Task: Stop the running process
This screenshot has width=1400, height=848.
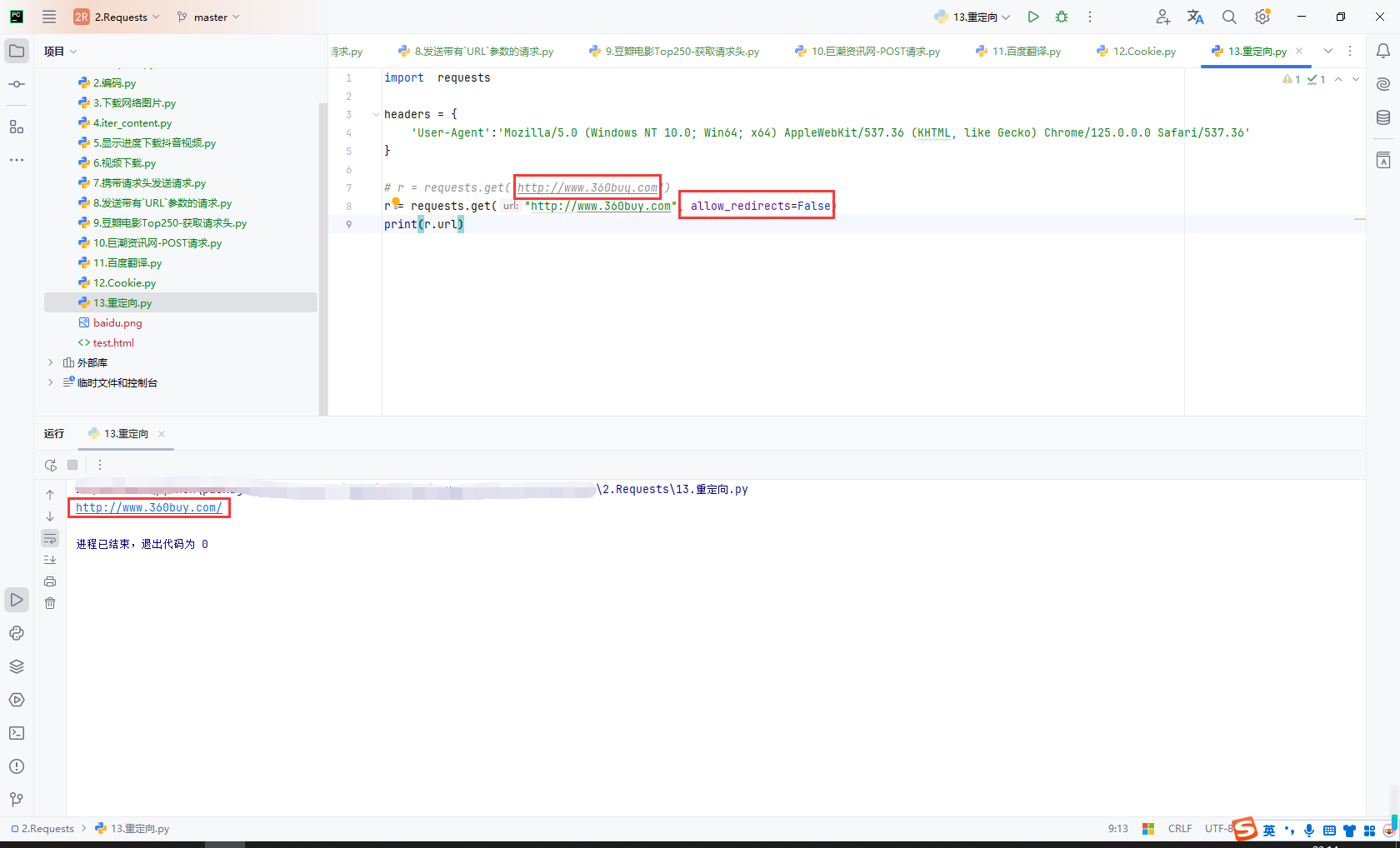Action: click(x=72, y=465)
